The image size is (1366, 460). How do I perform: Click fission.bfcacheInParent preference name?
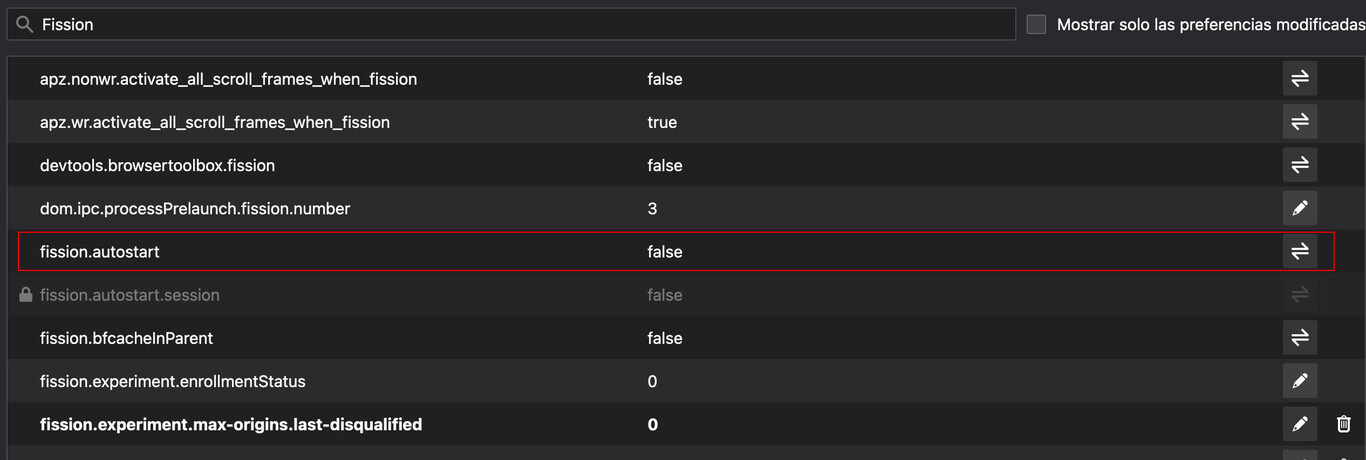point(126,338)
